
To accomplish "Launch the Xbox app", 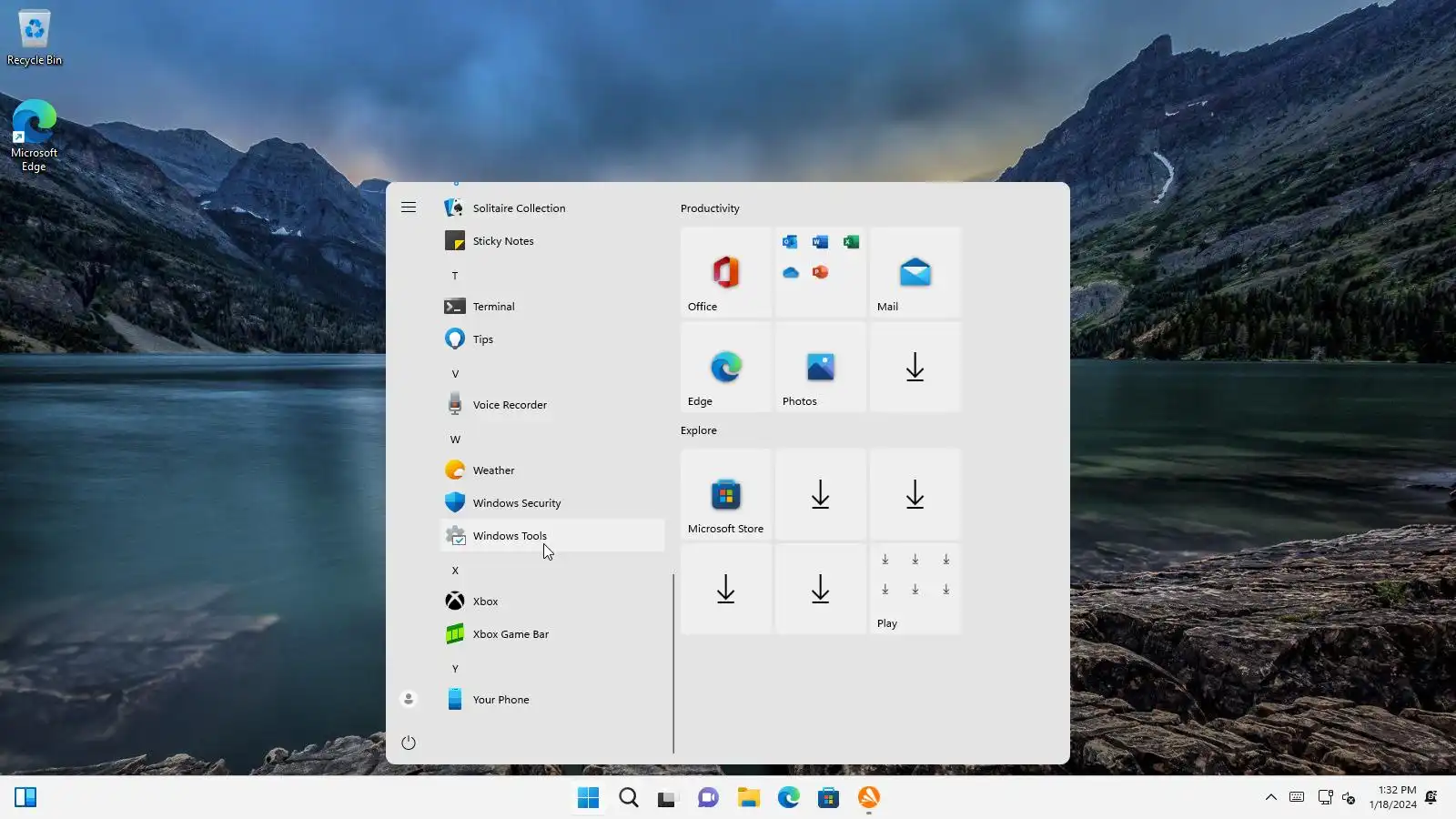I will 551,602.
